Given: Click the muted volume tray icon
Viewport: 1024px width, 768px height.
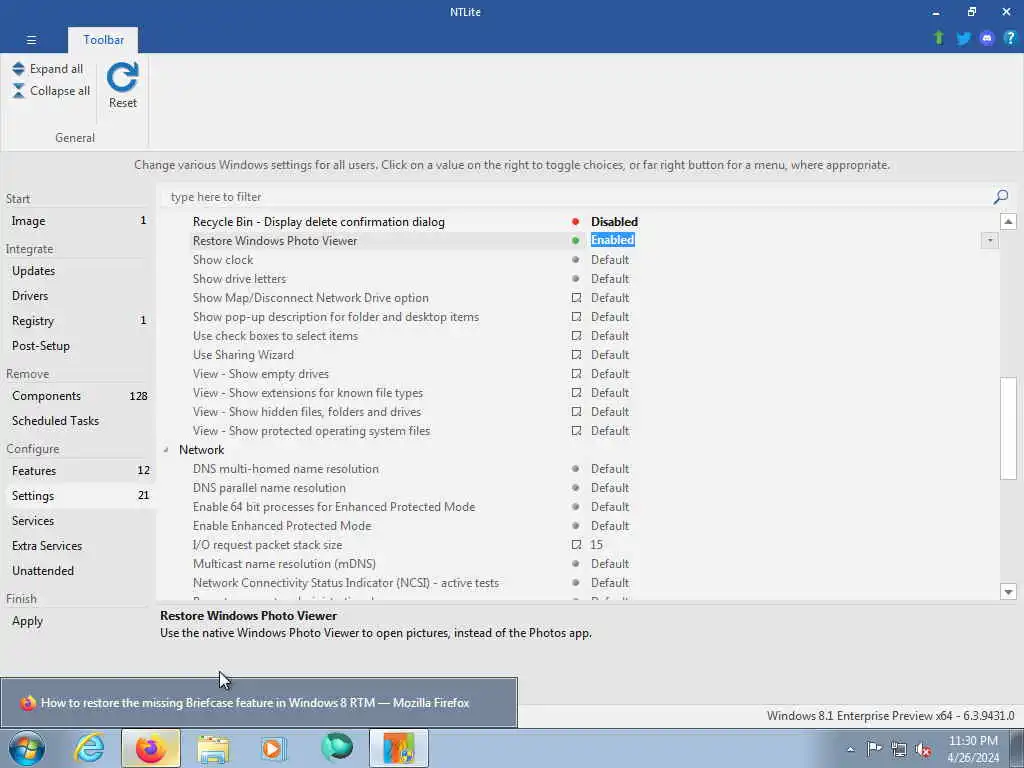Looking at the screenshot, I should click(923, 749).
